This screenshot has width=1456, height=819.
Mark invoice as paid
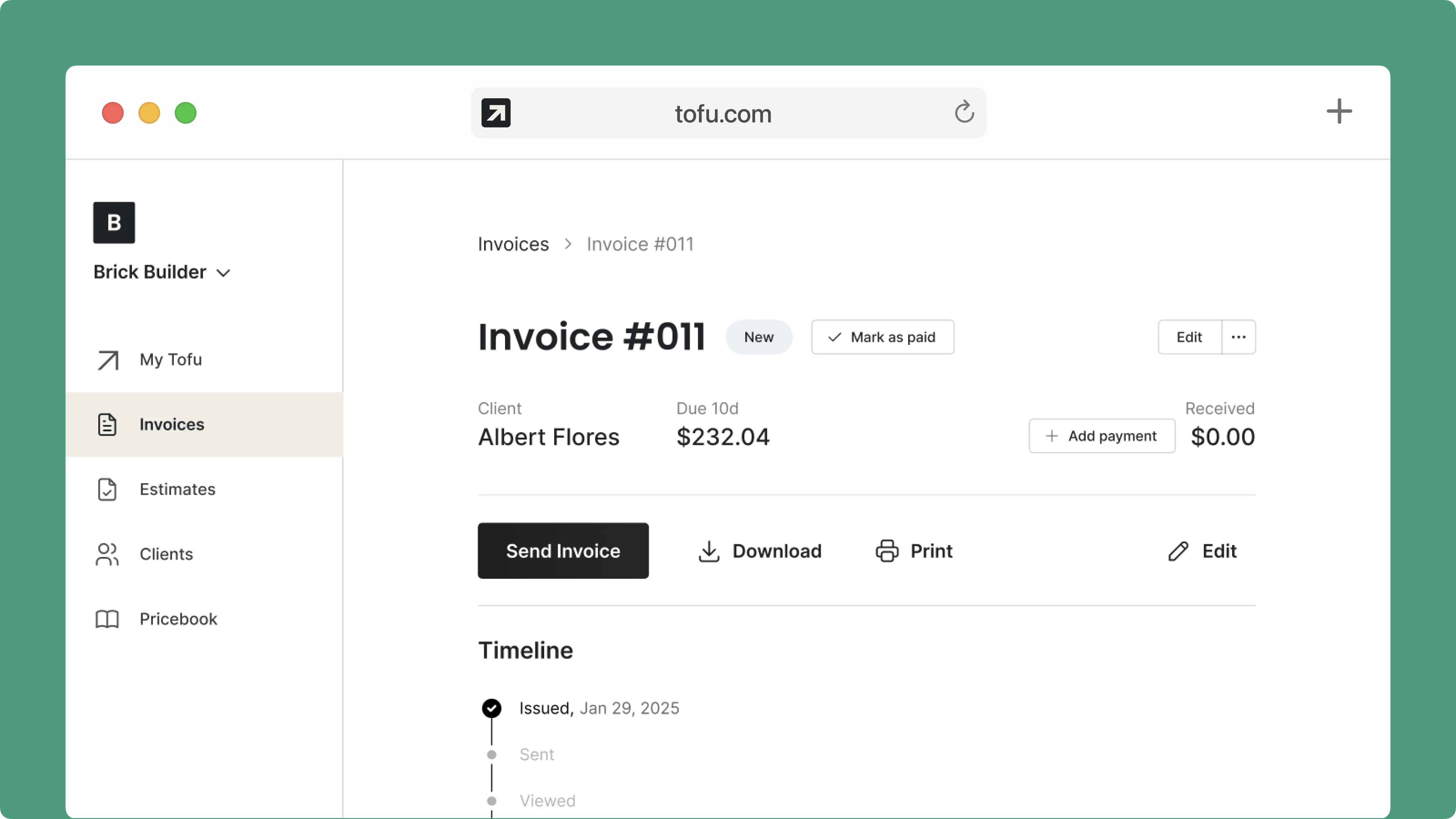pos(882,337)
